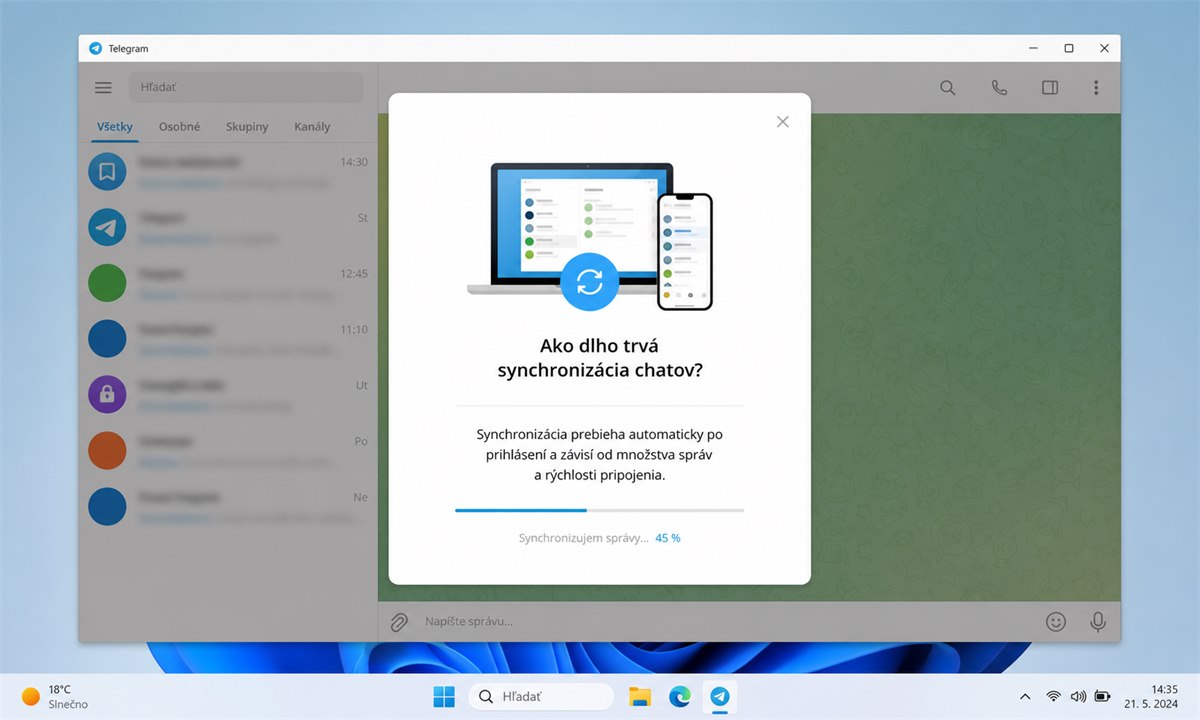This screenshot has height=720, width=1200.
Task: Open the blue avatar chat at 11:10
Action: (x=228, y=340)
